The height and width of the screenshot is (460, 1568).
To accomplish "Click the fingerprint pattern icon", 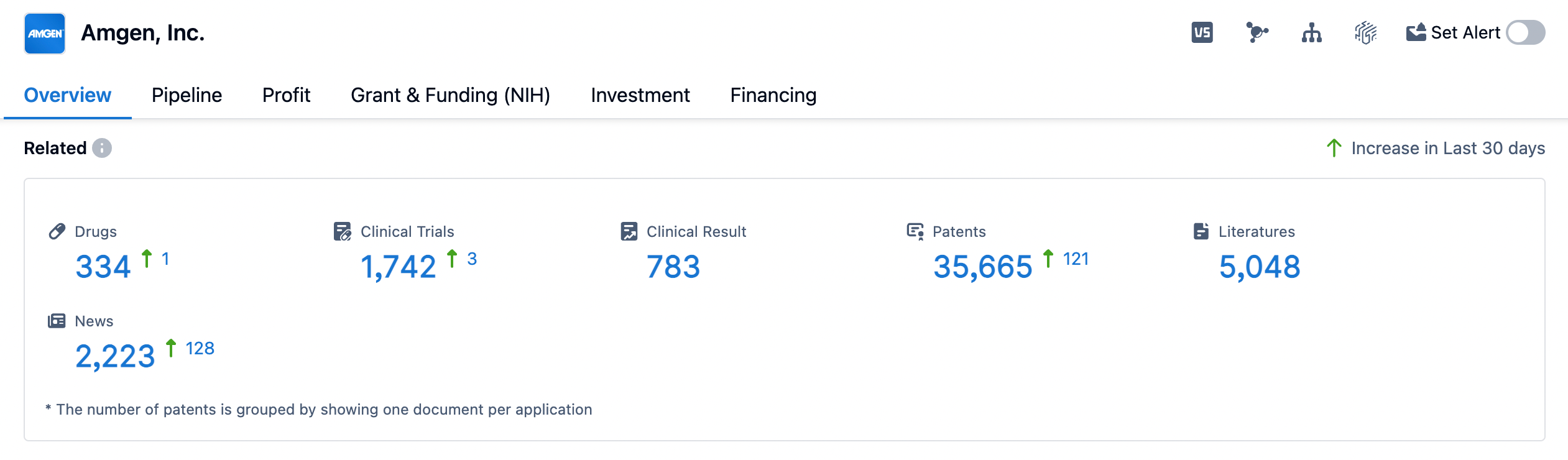I will [1365, 32].
